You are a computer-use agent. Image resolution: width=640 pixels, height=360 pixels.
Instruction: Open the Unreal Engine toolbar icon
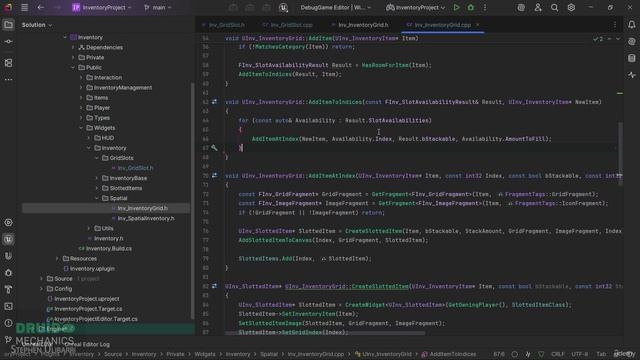click(283, 7)
